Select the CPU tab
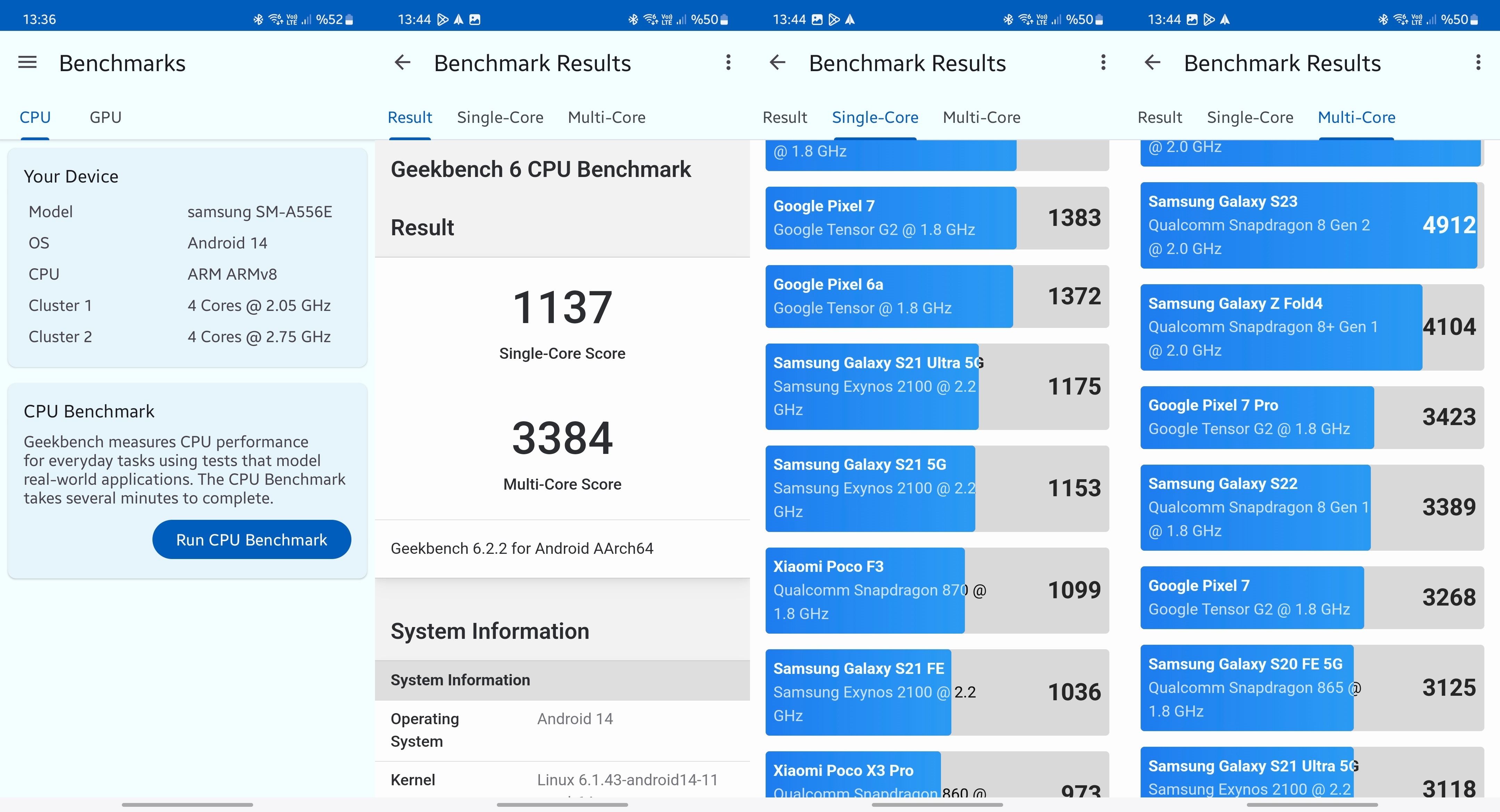The height and width of the screenshot is (812, 1500). pyautogui.click(x=35, y=117)
